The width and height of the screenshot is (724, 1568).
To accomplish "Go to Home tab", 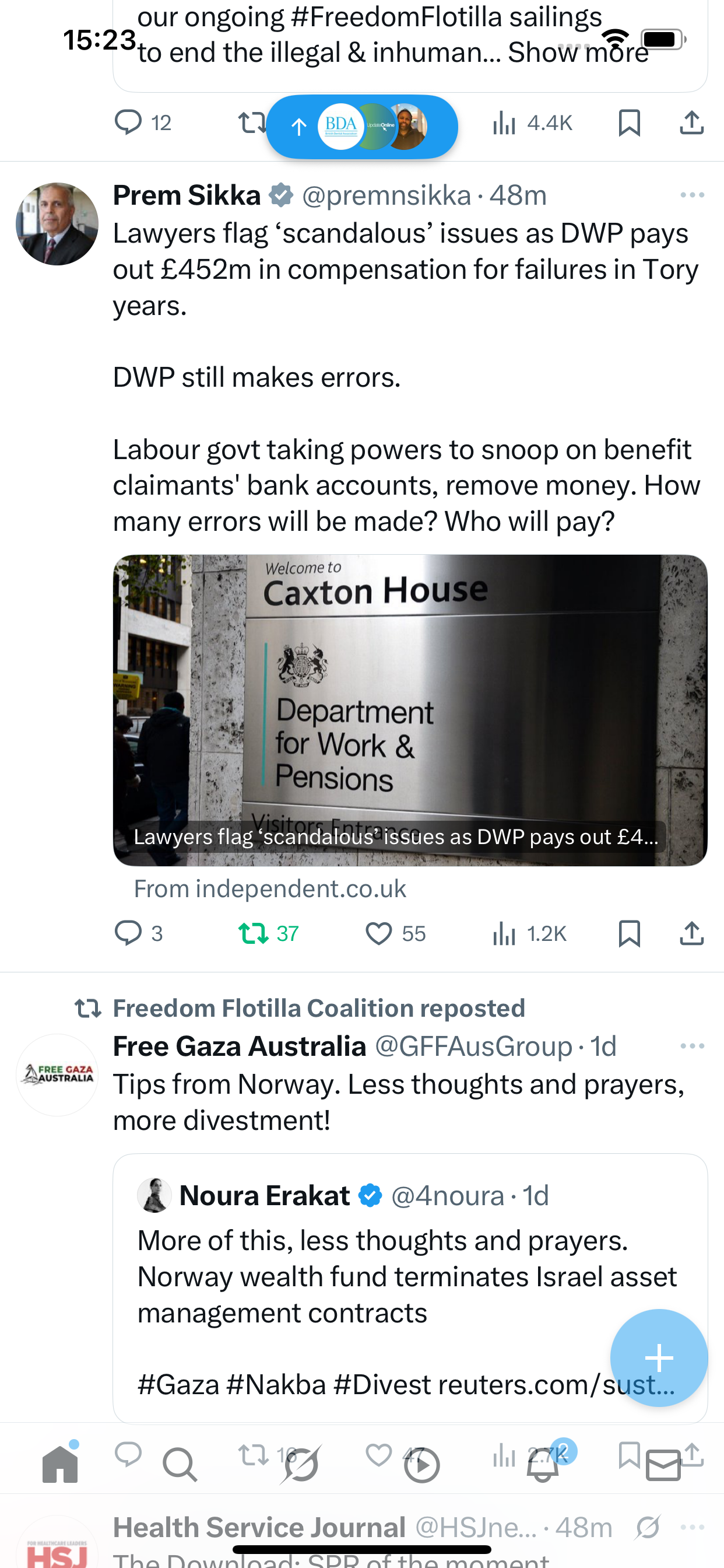I will point(60,1465).
